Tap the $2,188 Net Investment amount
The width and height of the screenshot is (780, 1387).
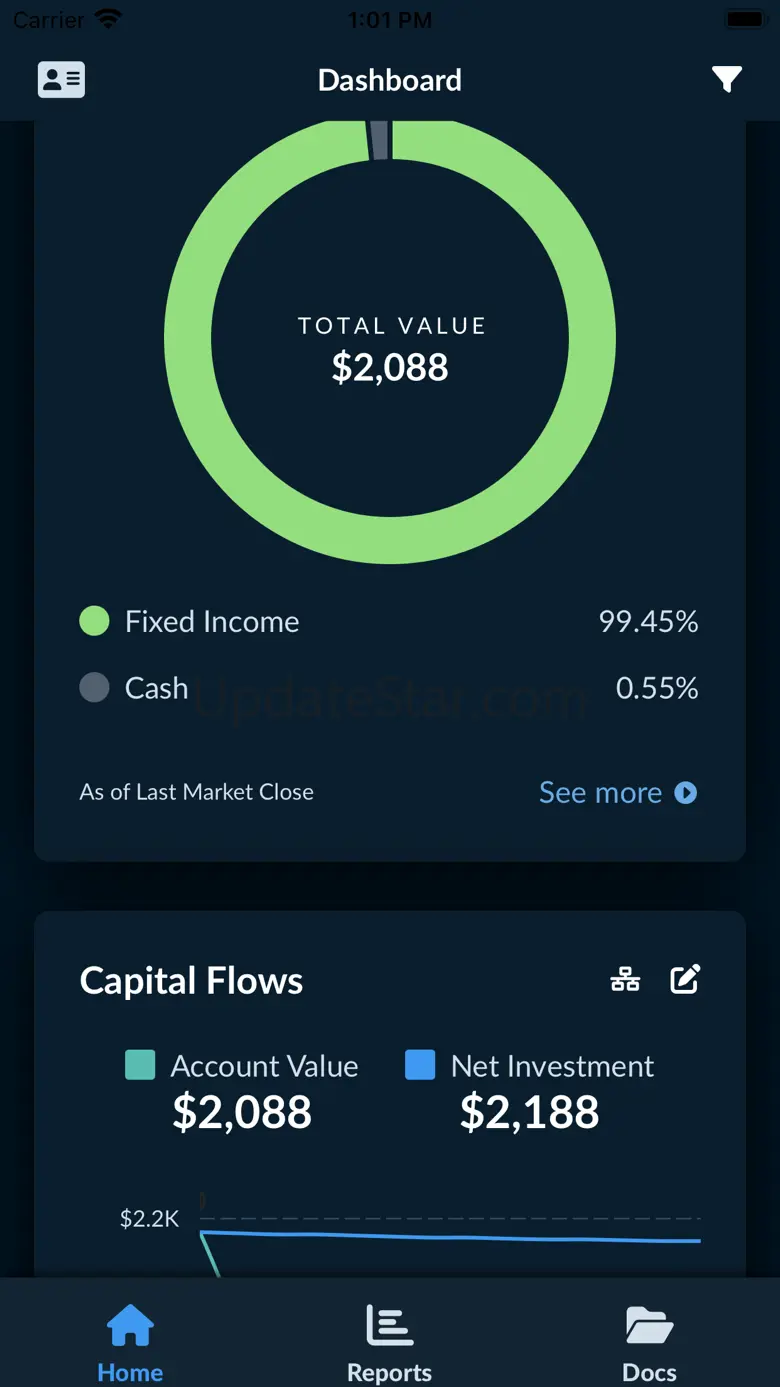click(529, 1112)
